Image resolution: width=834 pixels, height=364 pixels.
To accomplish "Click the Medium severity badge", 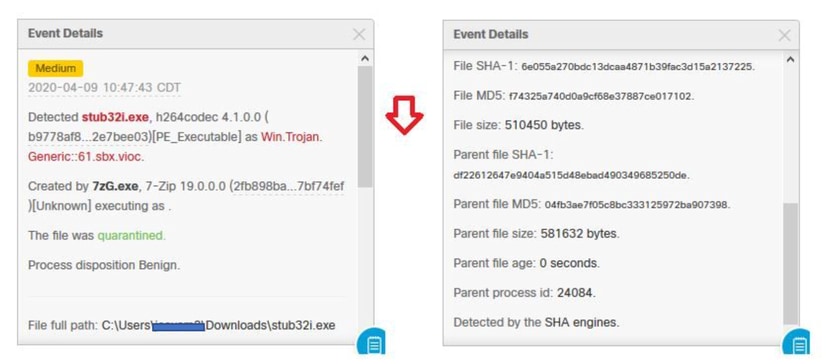I will (x=55, y=68).
